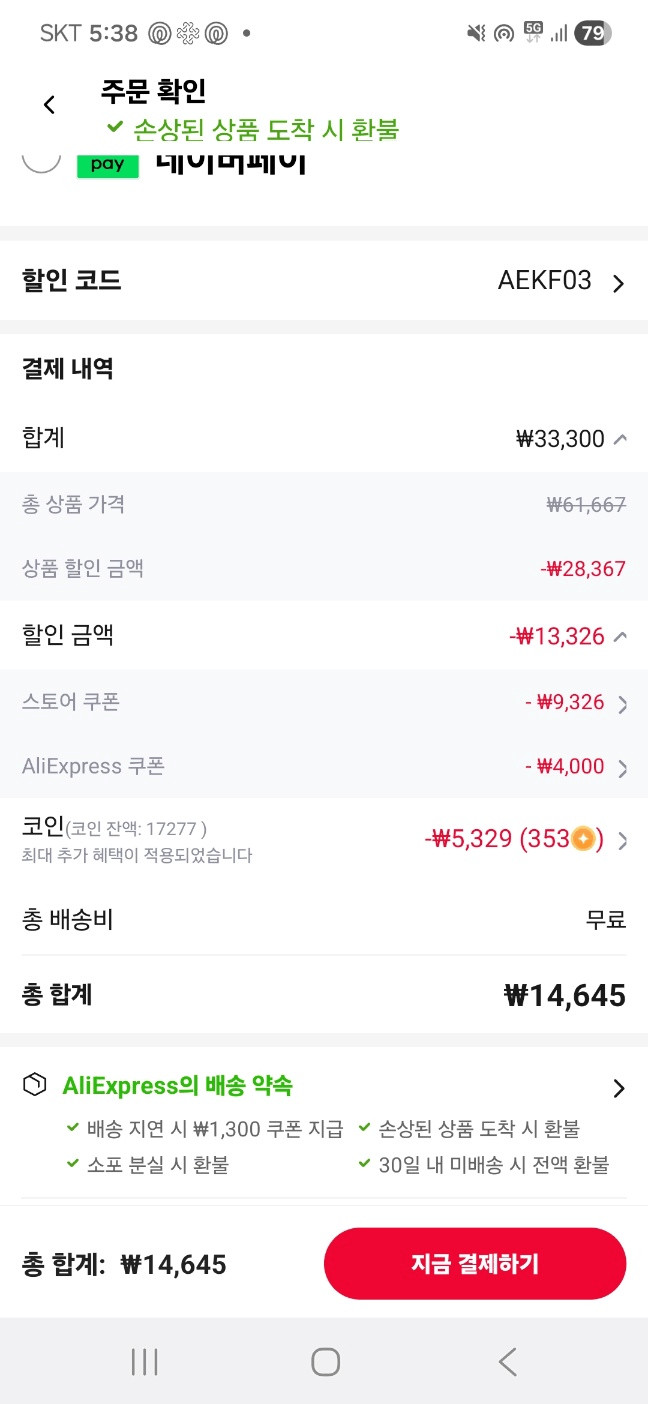Tap the back arrow on 주문 확인 header
This screenshot has width=648, height=1404.
click(x=47, y=104)
